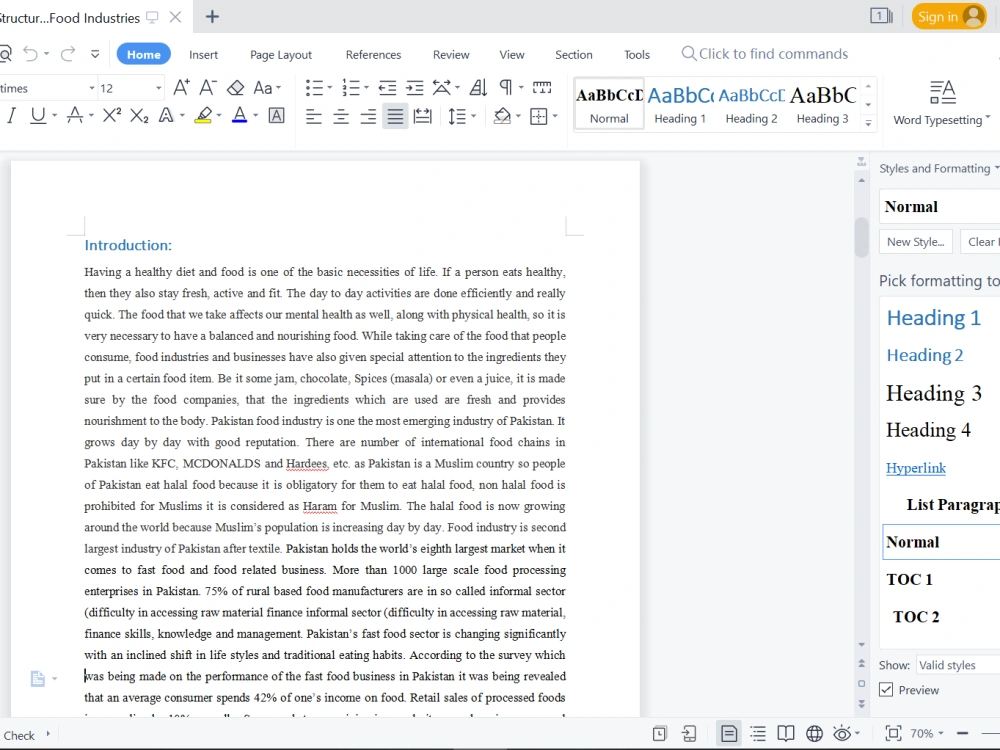Apply Heading 1 from the ribbon gallery
This screenshot has width=1000, height=750.
(x=680, y=104)
